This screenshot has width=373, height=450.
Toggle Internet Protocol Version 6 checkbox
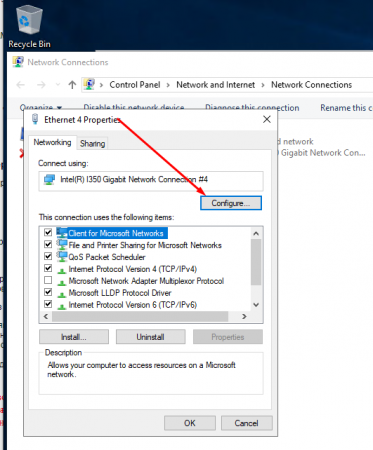(x=48, y=304)
